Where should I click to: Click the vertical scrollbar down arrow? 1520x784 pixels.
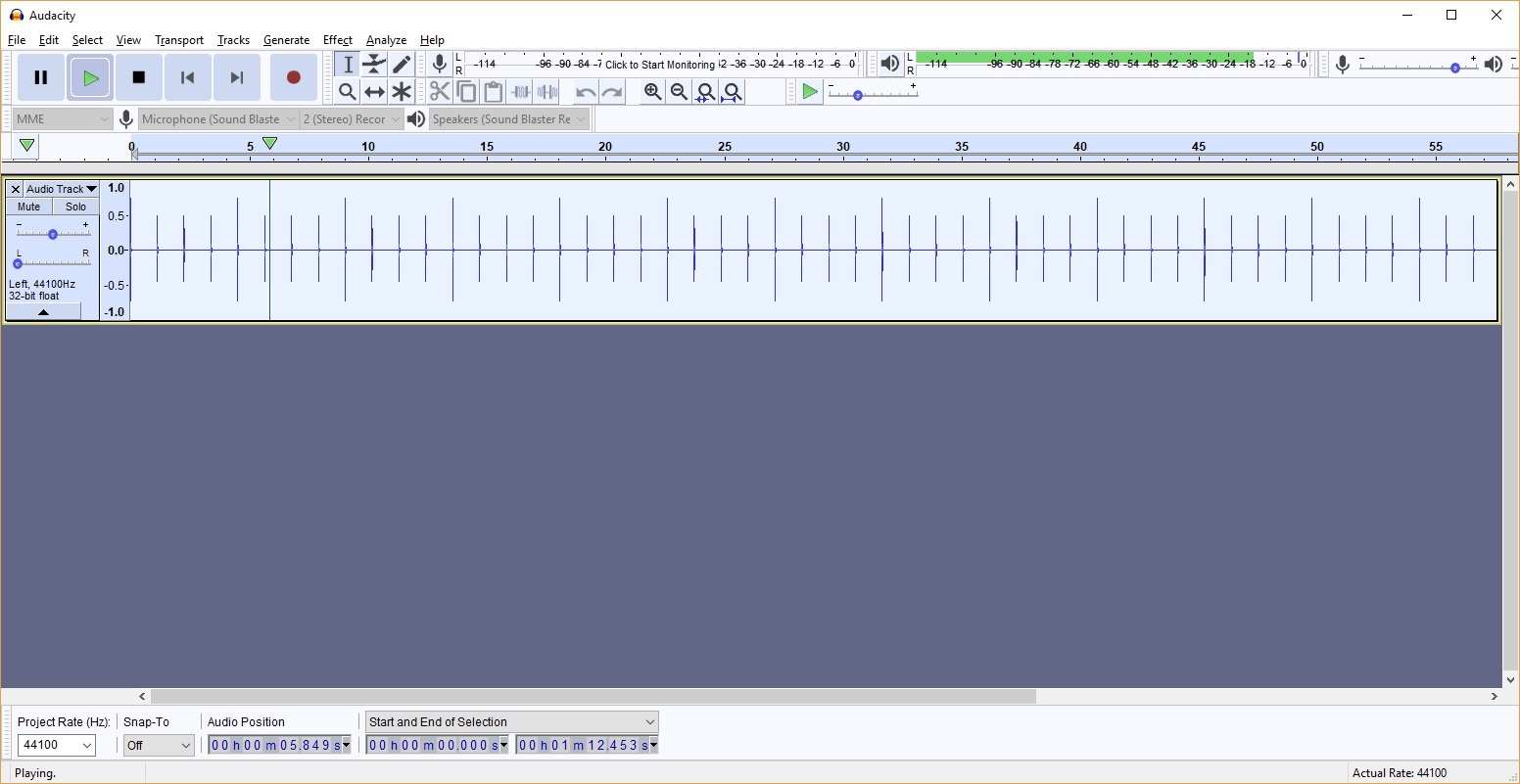click(1510, 680)
